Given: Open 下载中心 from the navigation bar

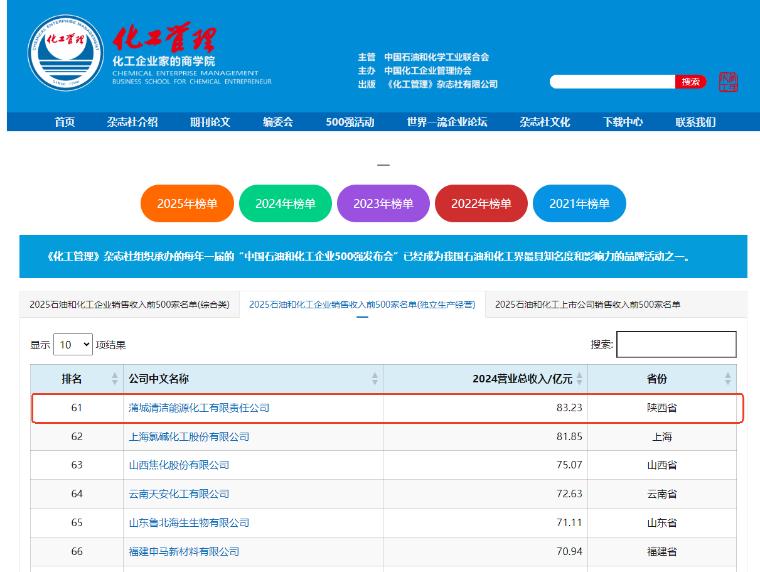Looking at the screenshot, I should 623,122.
